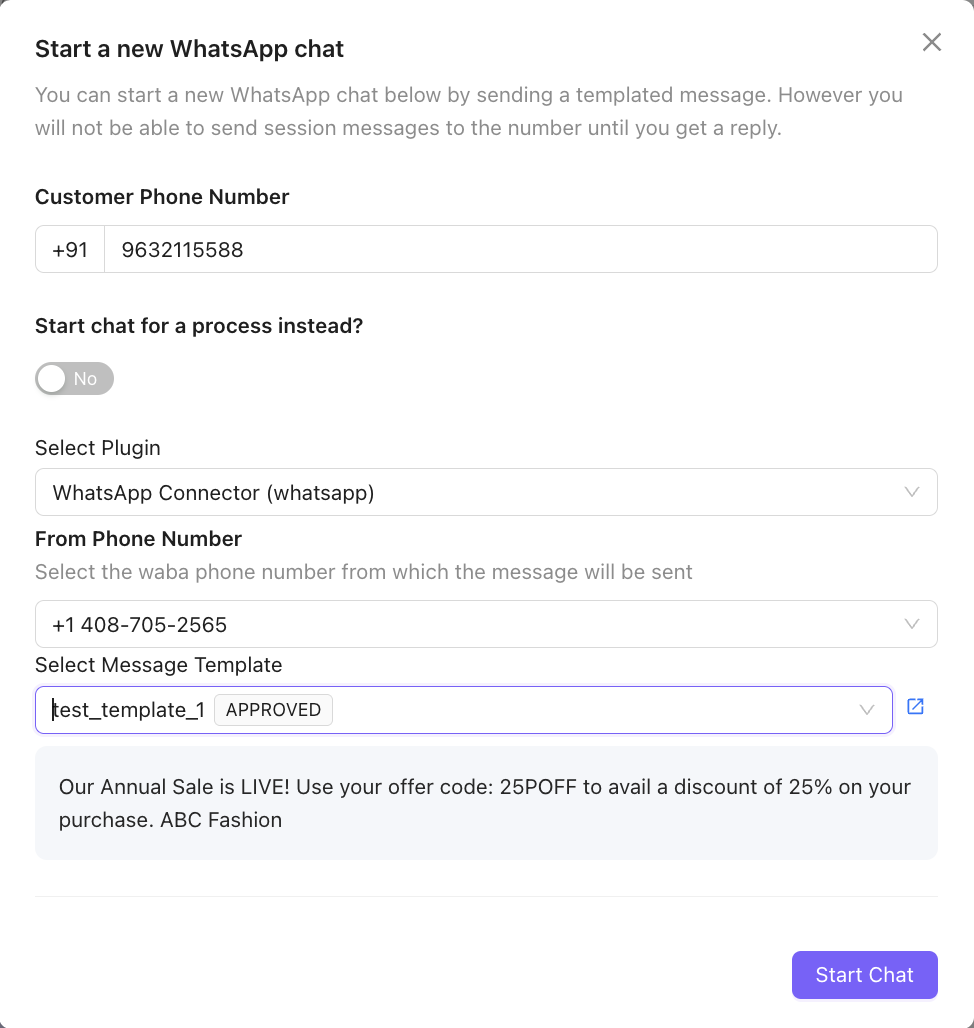Click the waba phone number helper text
The width and height of the screenshot is (974, 1028).
[x=363, y=572]
